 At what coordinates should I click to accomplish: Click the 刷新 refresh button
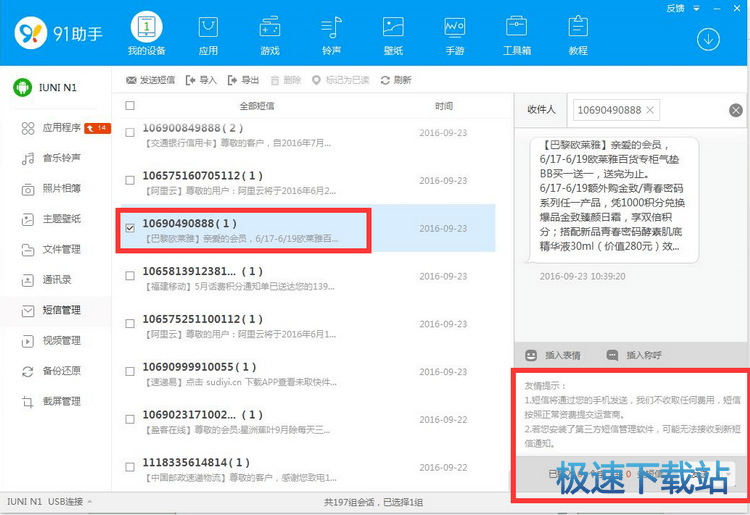pyautogui.click(x=396, y=80)
